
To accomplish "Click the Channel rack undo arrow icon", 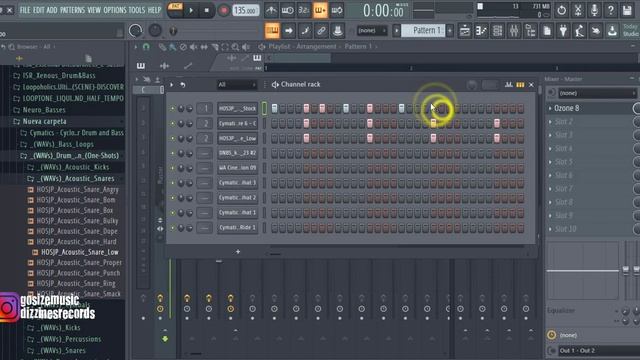I will pos(183,84).
